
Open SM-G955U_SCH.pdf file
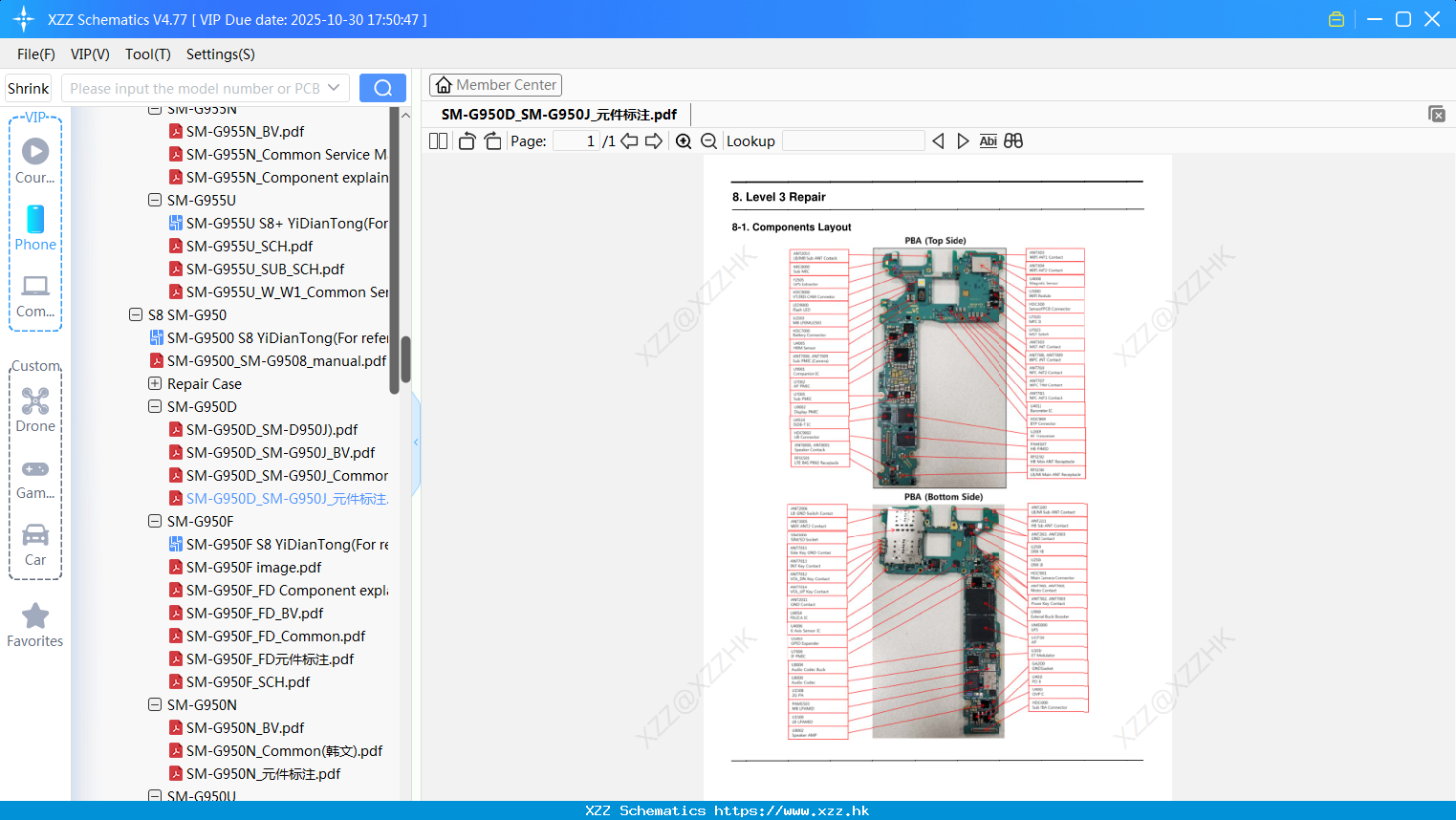click(250, 246)
